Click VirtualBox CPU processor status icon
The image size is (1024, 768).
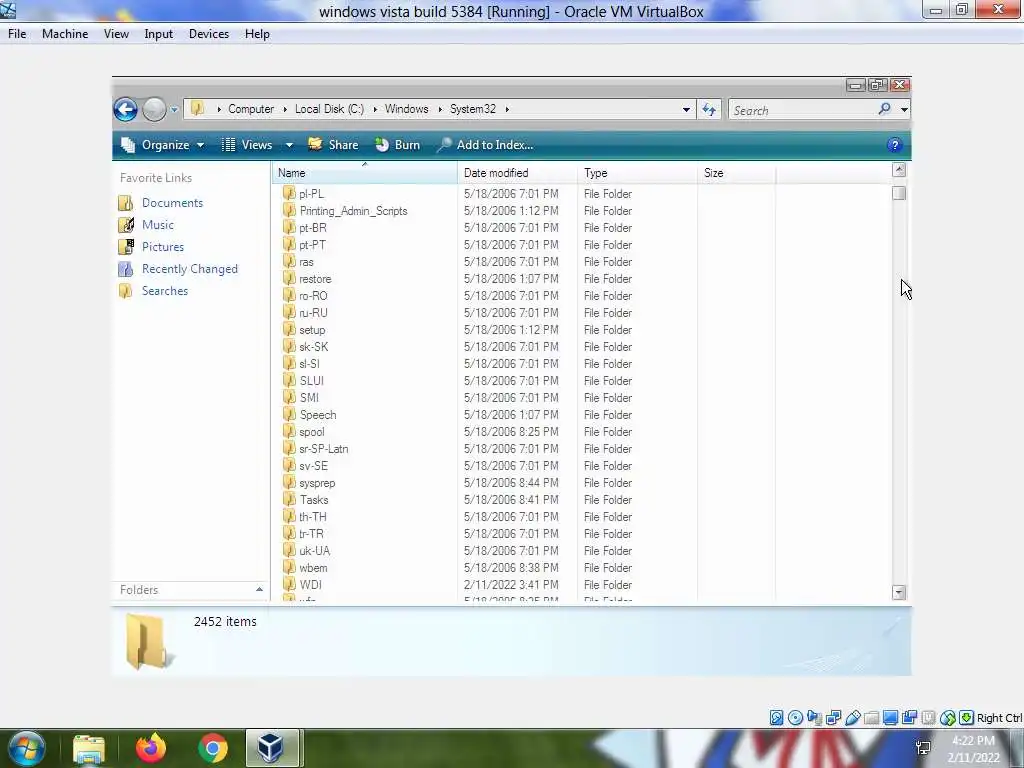tap(928, 718)
